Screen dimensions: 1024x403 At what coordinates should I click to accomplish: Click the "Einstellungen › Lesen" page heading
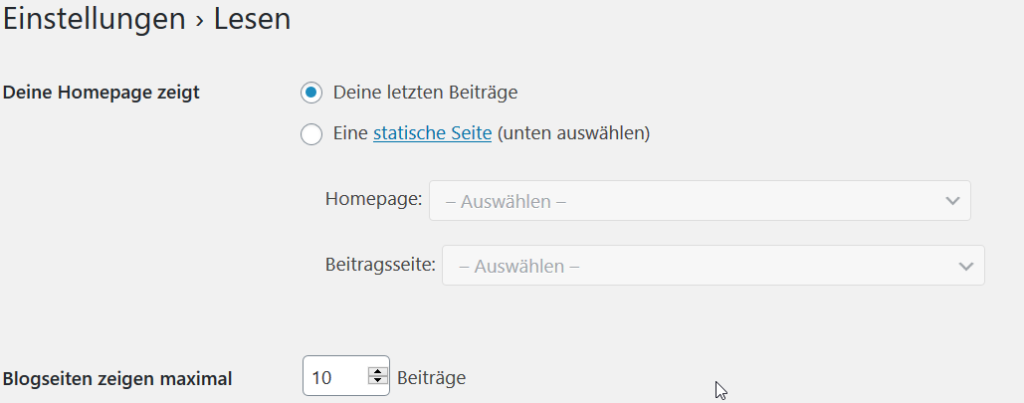point(147,19)
